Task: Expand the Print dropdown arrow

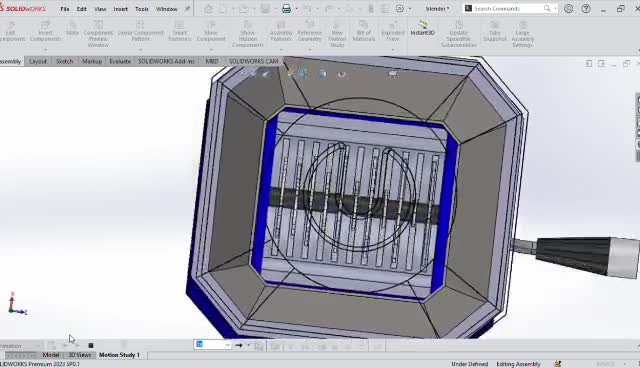Action: tap(296, 9)
